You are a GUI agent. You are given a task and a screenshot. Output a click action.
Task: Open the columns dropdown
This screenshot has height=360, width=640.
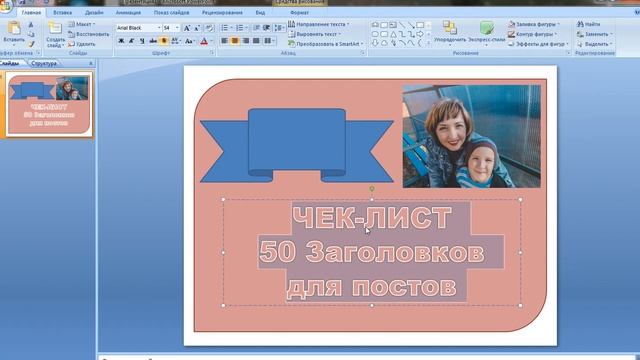click(x=269, y=41)
